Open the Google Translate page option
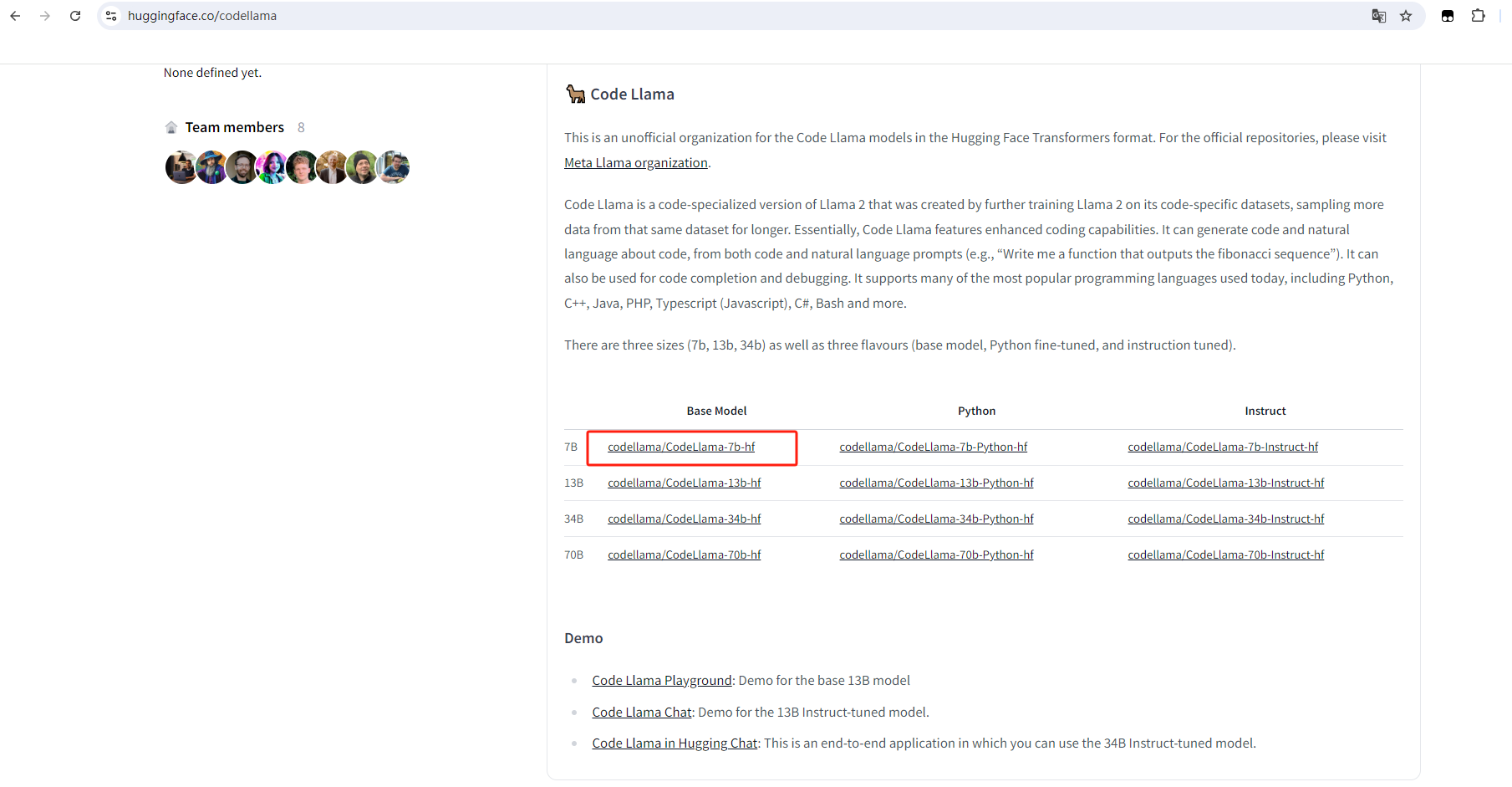 click(1379, 16)
